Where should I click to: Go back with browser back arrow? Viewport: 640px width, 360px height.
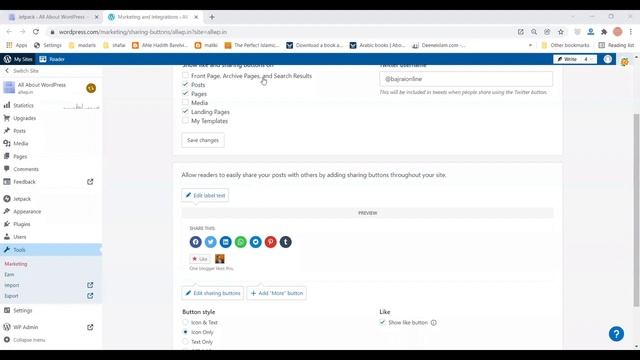[x=9, y=32]
